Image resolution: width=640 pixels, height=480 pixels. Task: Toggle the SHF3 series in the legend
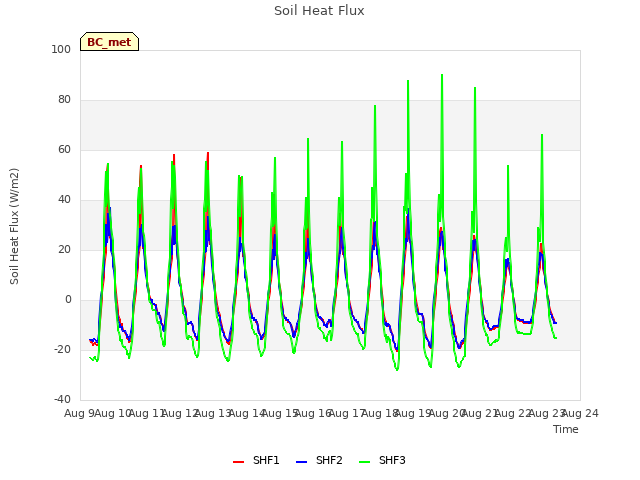[382, 460]
